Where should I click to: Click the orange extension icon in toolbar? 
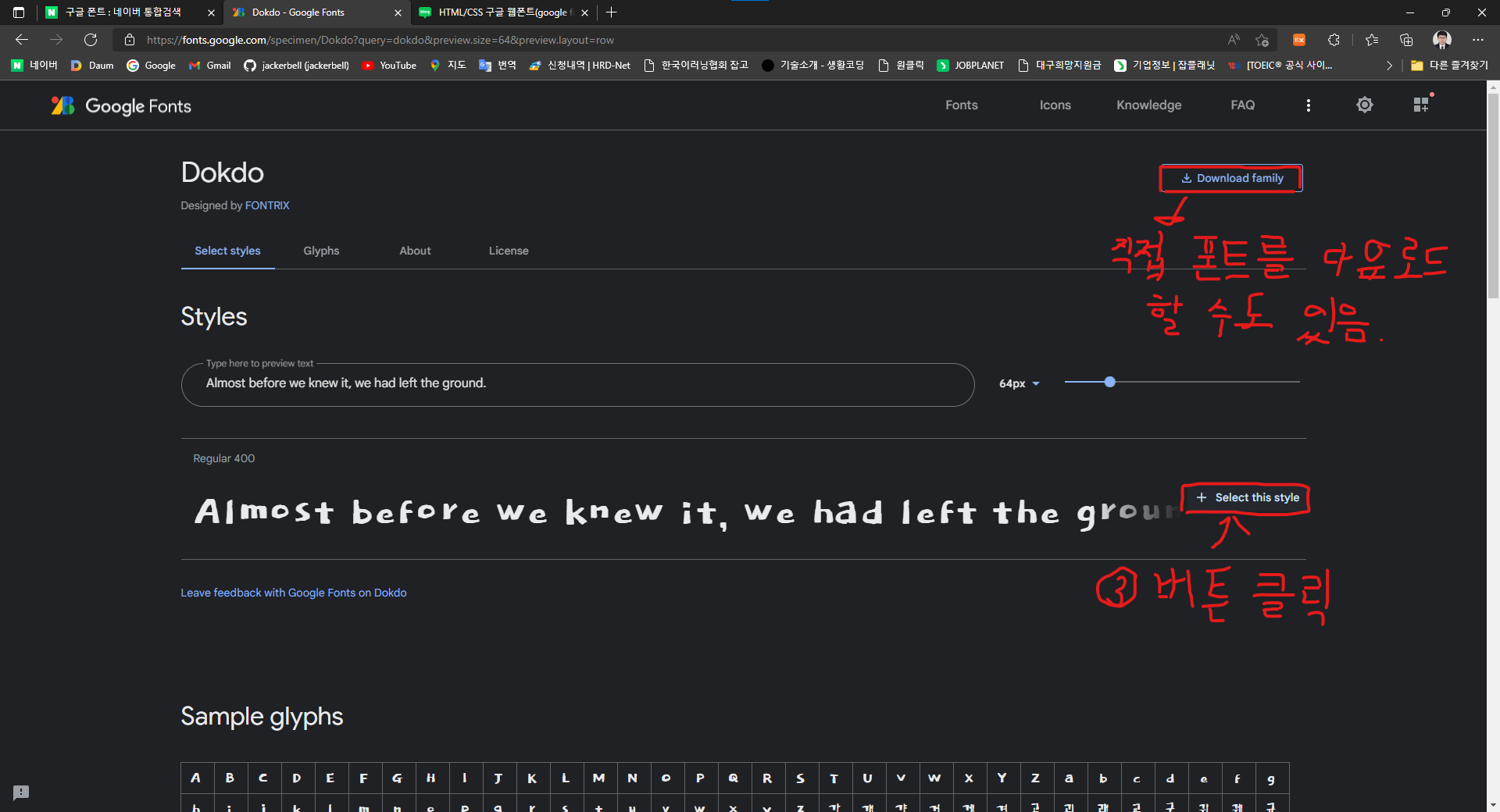[x=1299, y=40]
